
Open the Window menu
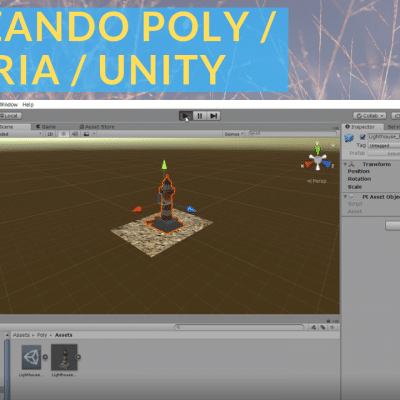(9, 105)
